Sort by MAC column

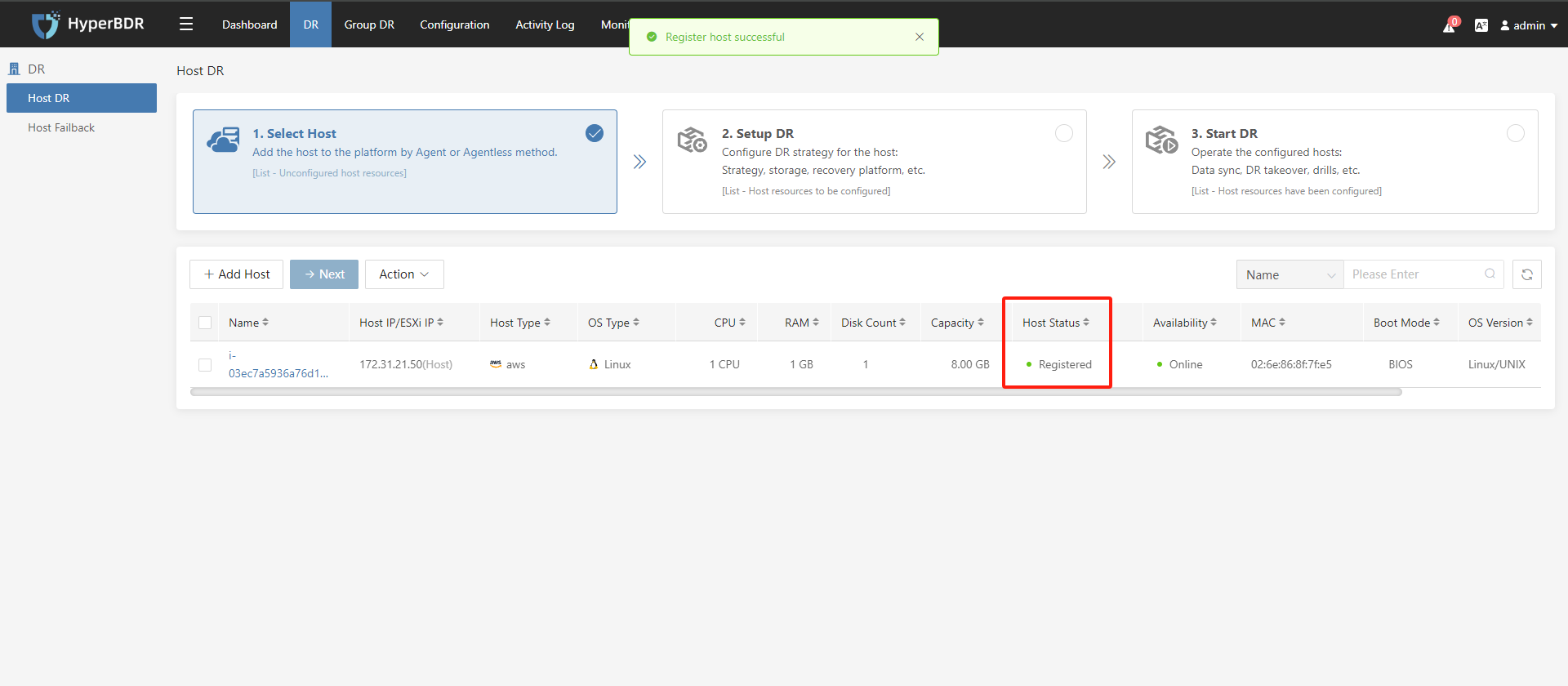(x=1282, y=323)
